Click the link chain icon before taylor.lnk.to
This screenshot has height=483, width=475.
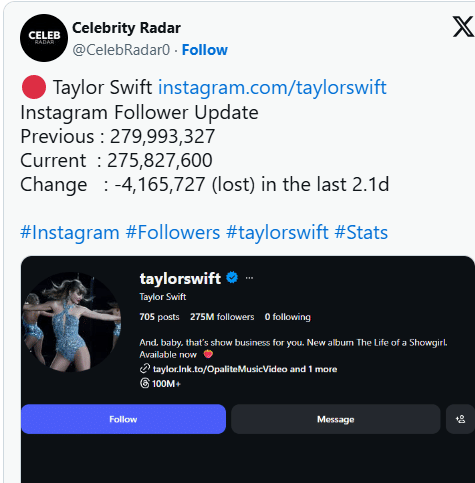click(x=145, y=369)
